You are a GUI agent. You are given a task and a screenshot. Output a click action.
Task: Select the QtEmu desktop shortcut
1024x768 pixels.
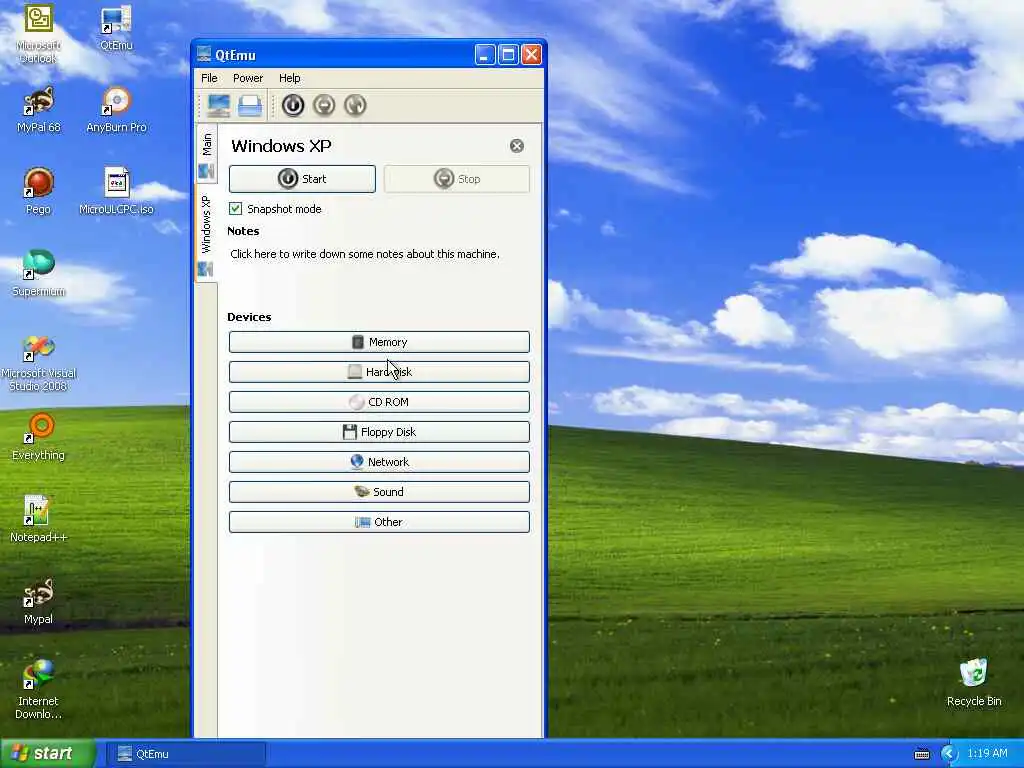pos(116,27)
